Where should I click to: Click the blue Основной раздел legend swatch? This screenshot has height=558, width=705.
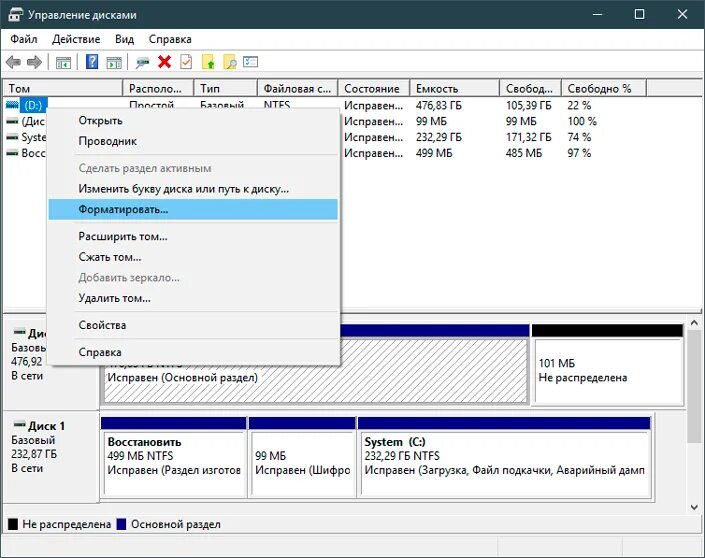tap(121, 524)
